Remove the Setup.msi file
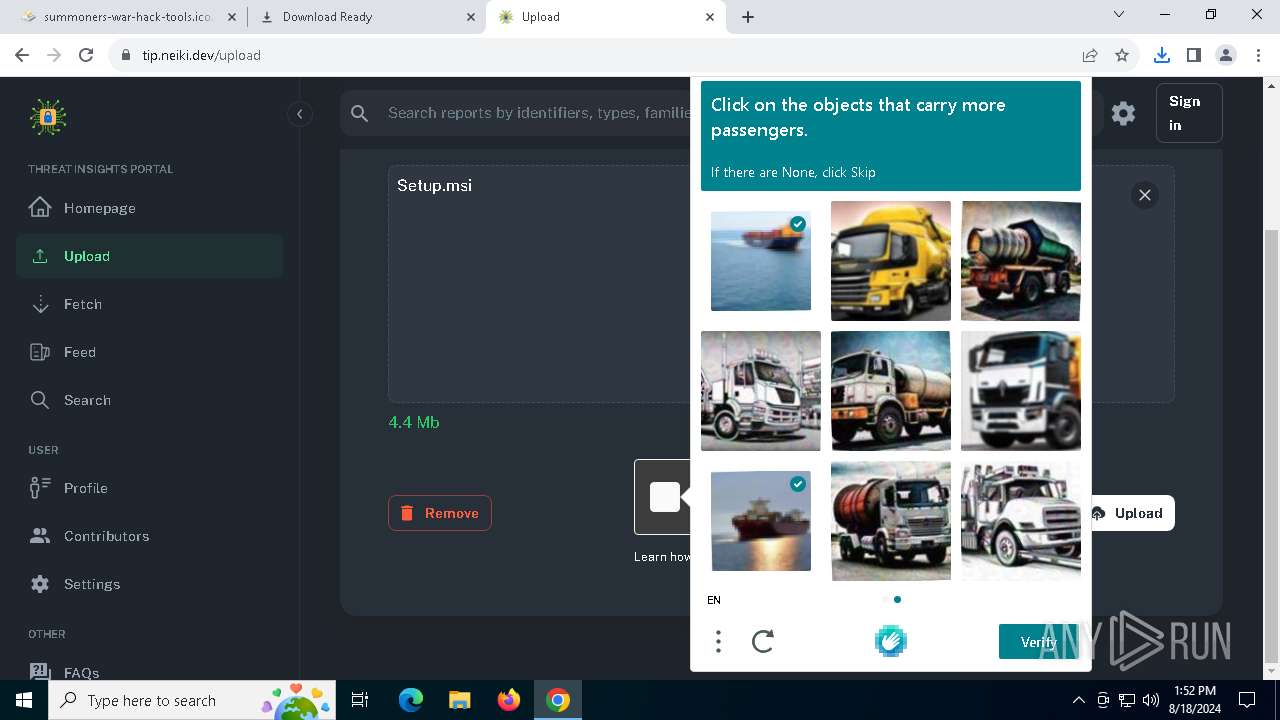Screen dimensions: 1280x720 tap(440, 513)
